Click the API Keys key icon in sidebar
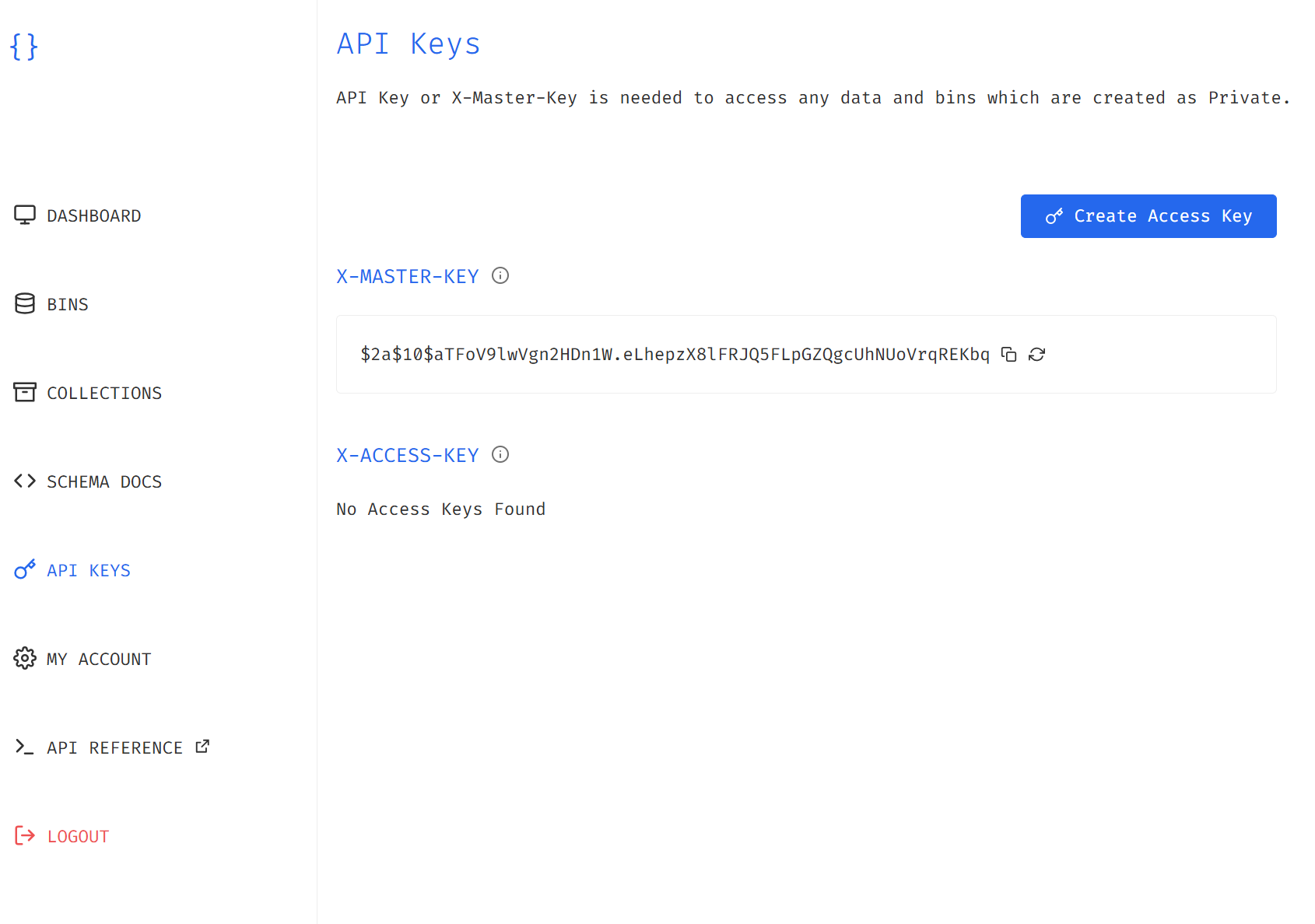Image resolution: width=1315 pixels, height=924 pixels. (x=25, y=570)
